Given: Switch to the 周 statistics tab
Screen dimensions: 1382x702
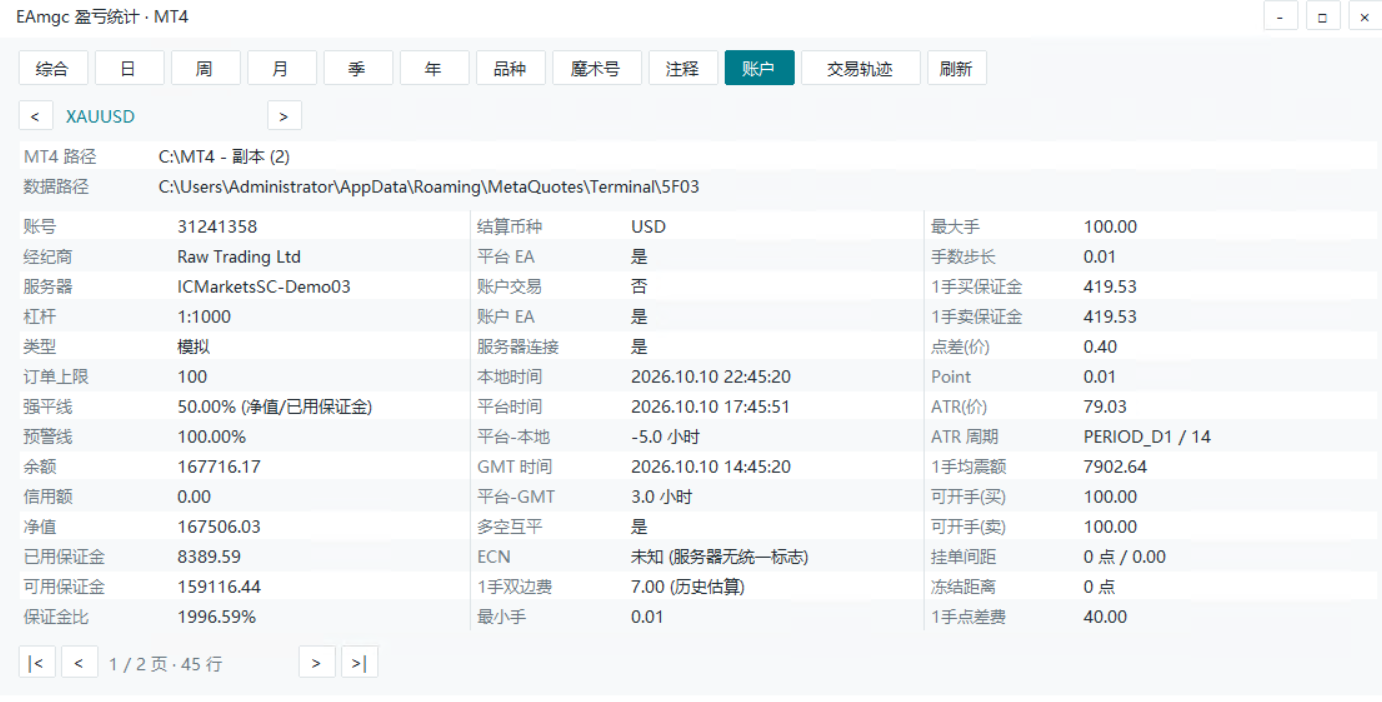Looking at the screenshot, I should point(205,68).
